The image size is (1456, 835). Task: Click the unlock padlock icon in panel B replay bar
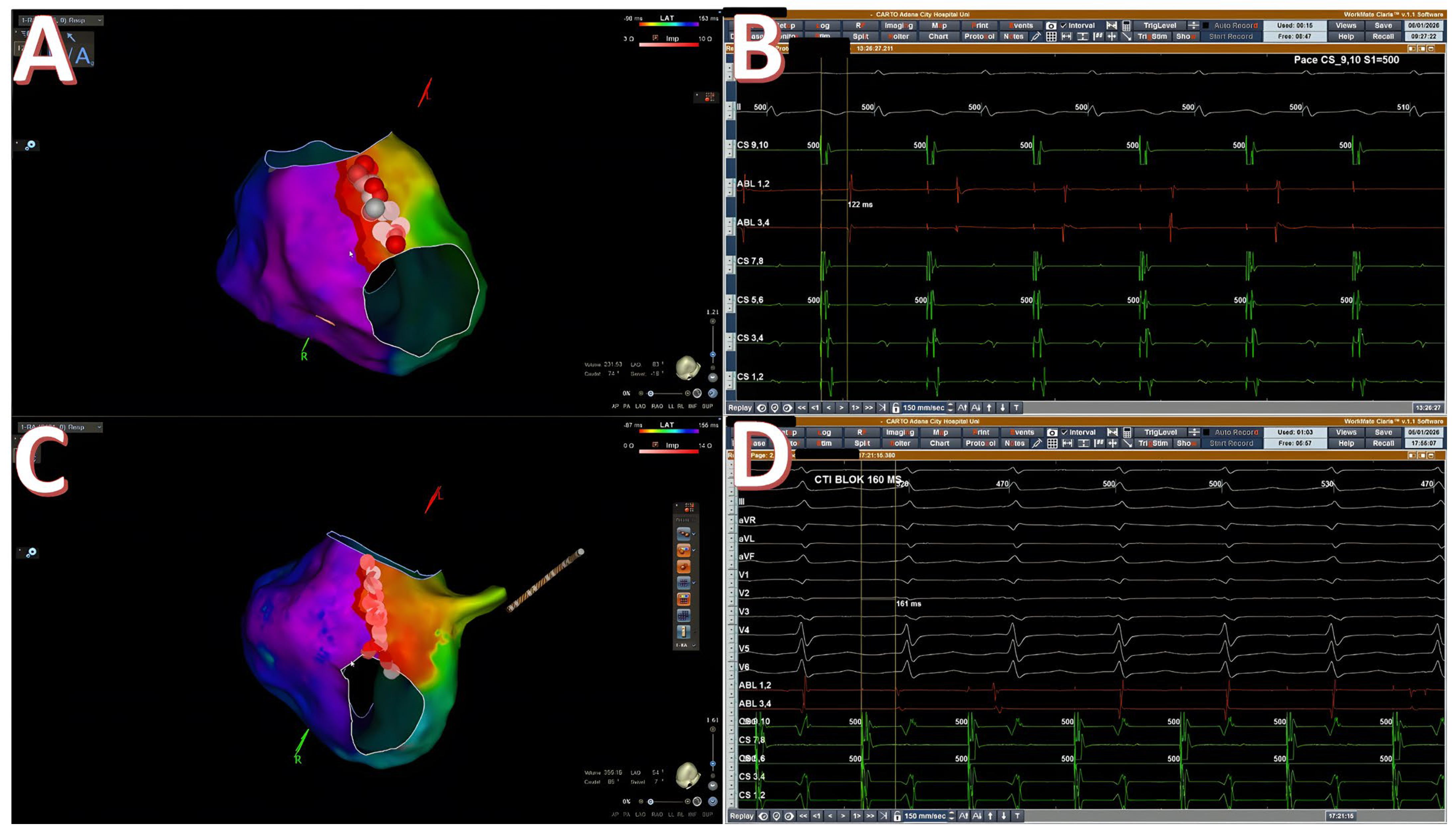click(896, 408)
